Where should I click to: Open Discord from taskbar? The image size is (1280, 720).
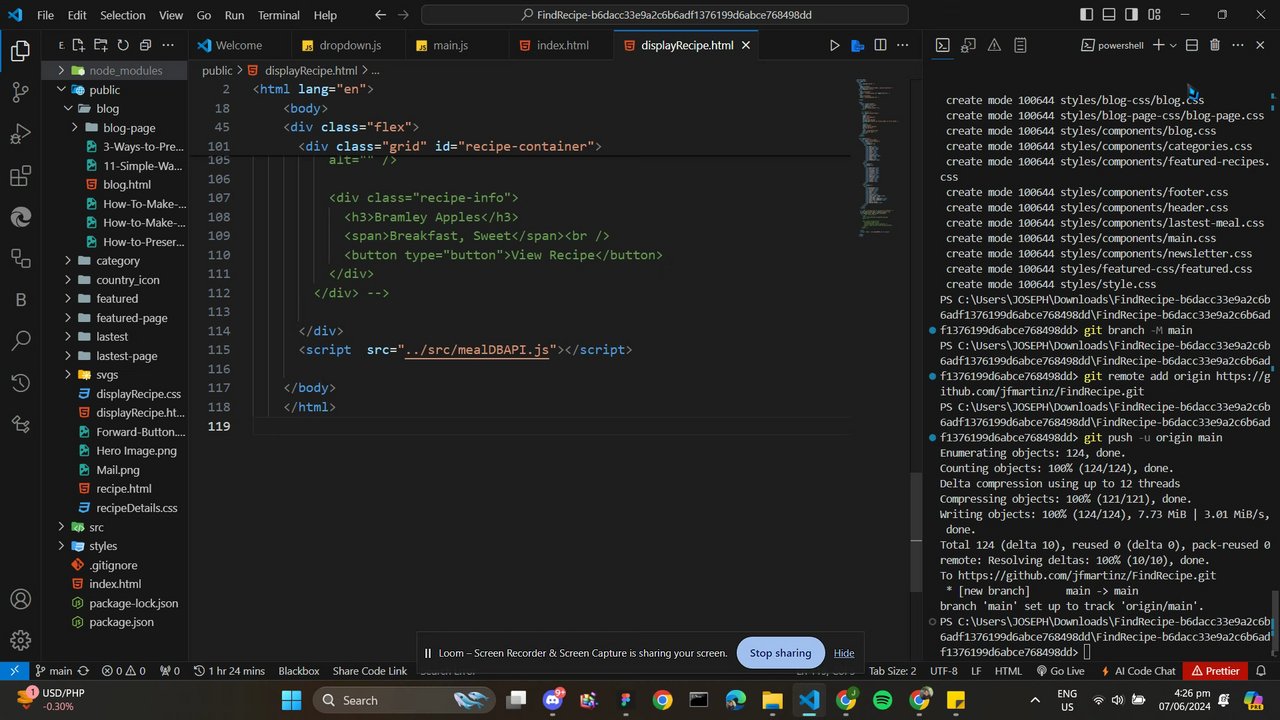coord(552,700)
